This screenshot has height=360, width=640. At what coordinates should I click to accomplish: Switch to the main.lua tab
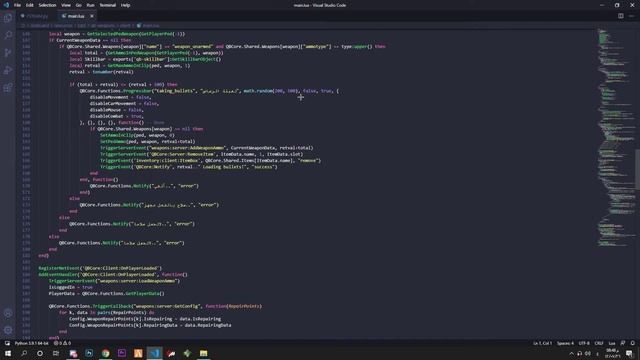pos(76,16)
